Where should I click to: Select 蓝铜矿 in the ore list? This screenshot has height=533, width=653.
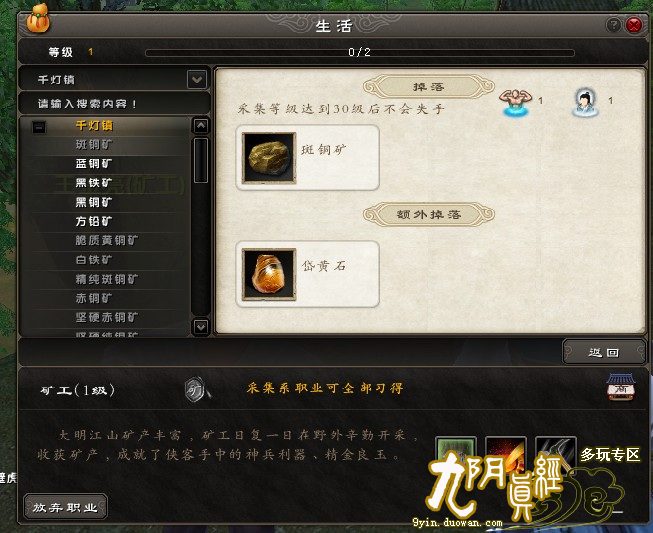(94, 164)
